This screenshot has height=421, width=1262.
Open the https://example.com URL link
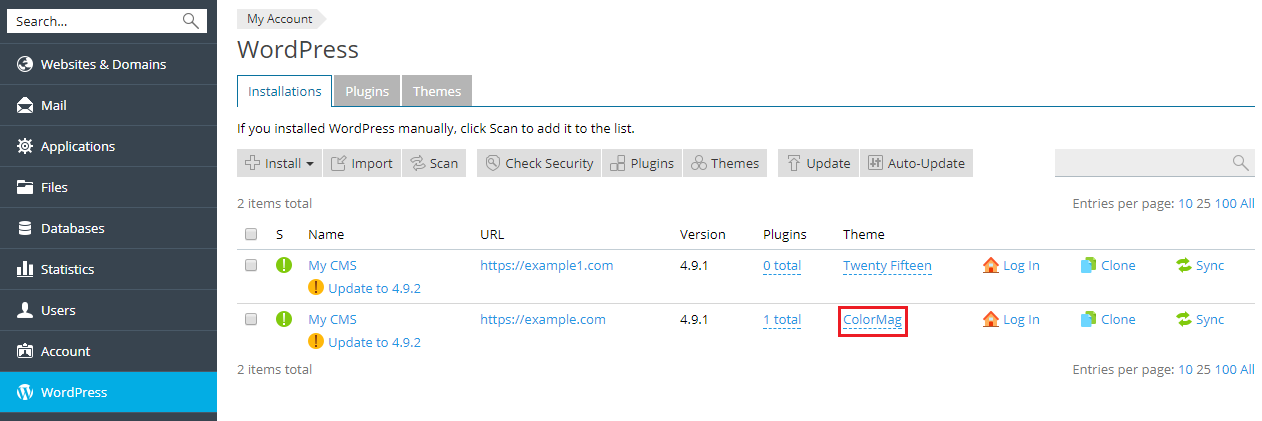point(542,319)
